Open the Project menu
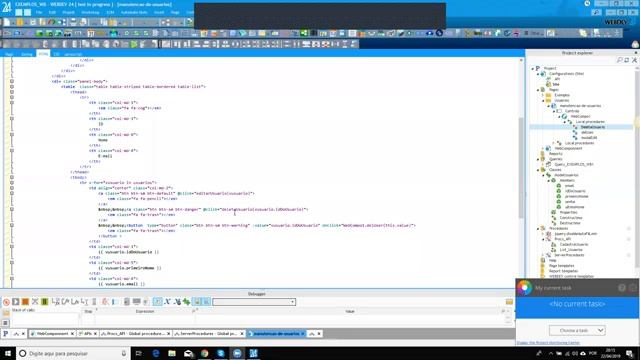 point(68,13)
